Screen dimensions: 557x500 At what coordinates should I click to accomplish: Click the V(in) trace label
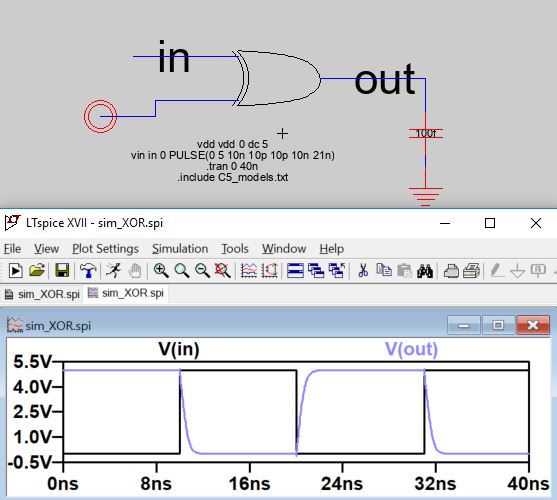coord(179,349)
